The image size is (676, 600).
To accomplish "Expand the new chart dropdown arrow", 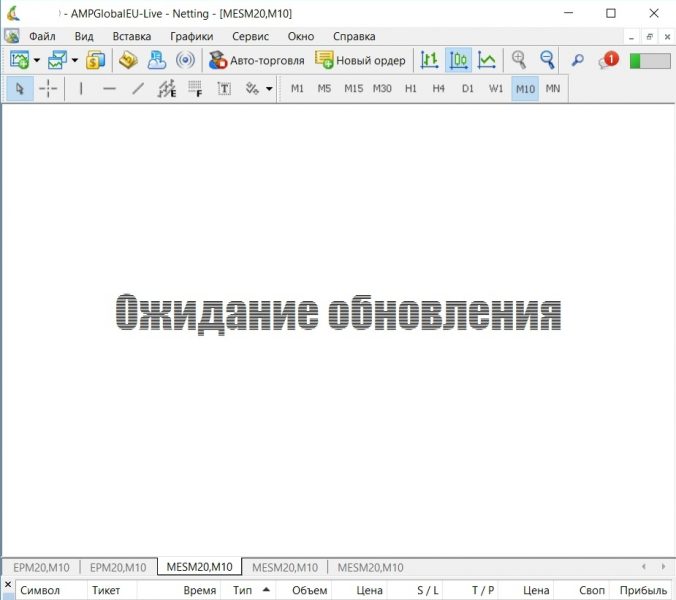I will (x=37, y=61).
